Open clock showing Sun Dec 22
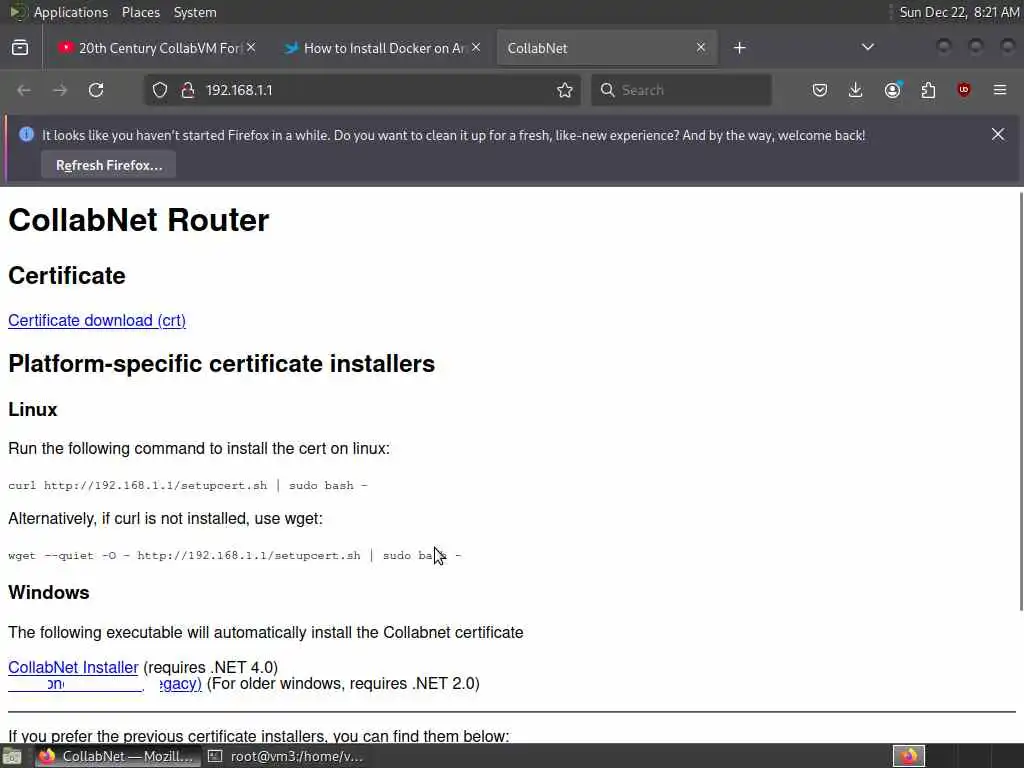The height and width of the screenshot is (768, 1024). pos(959,12)
